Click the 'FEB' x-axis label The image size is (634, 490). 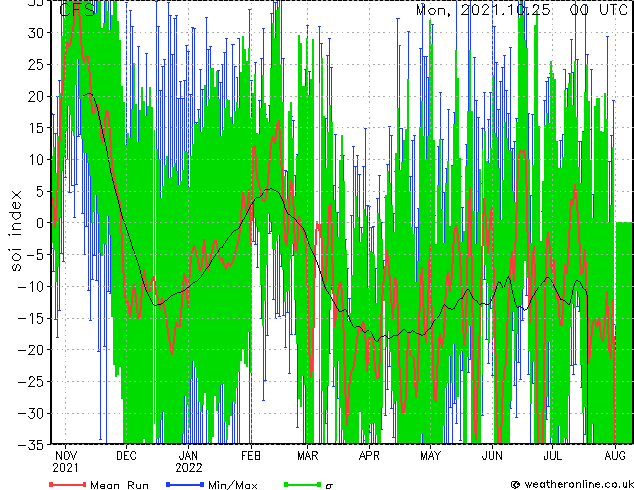pos(251,456)
